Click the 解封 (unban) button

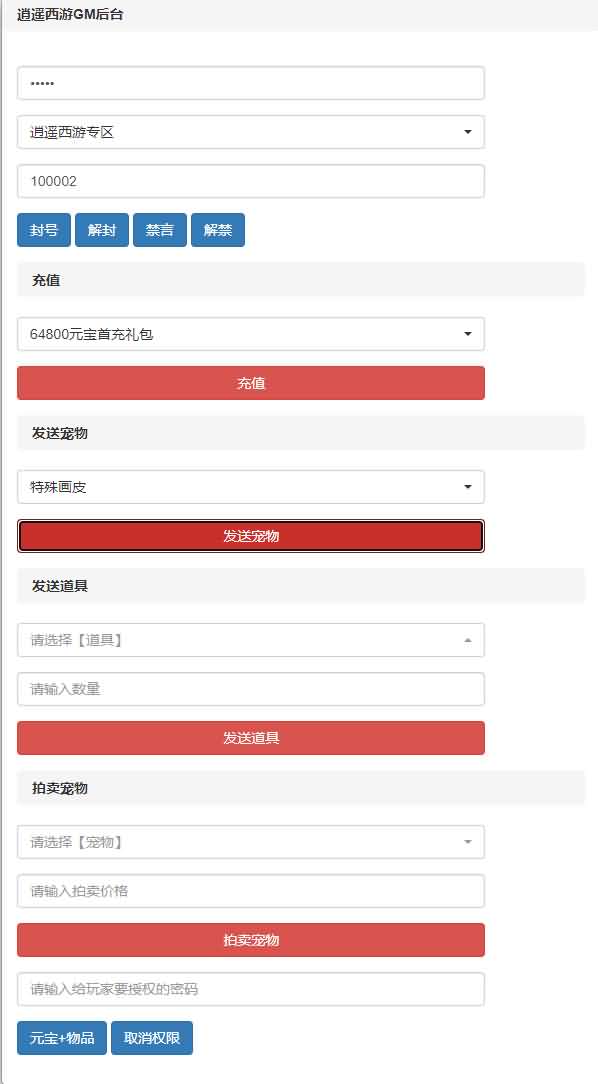pyautogui.click(x=101, y=229)
